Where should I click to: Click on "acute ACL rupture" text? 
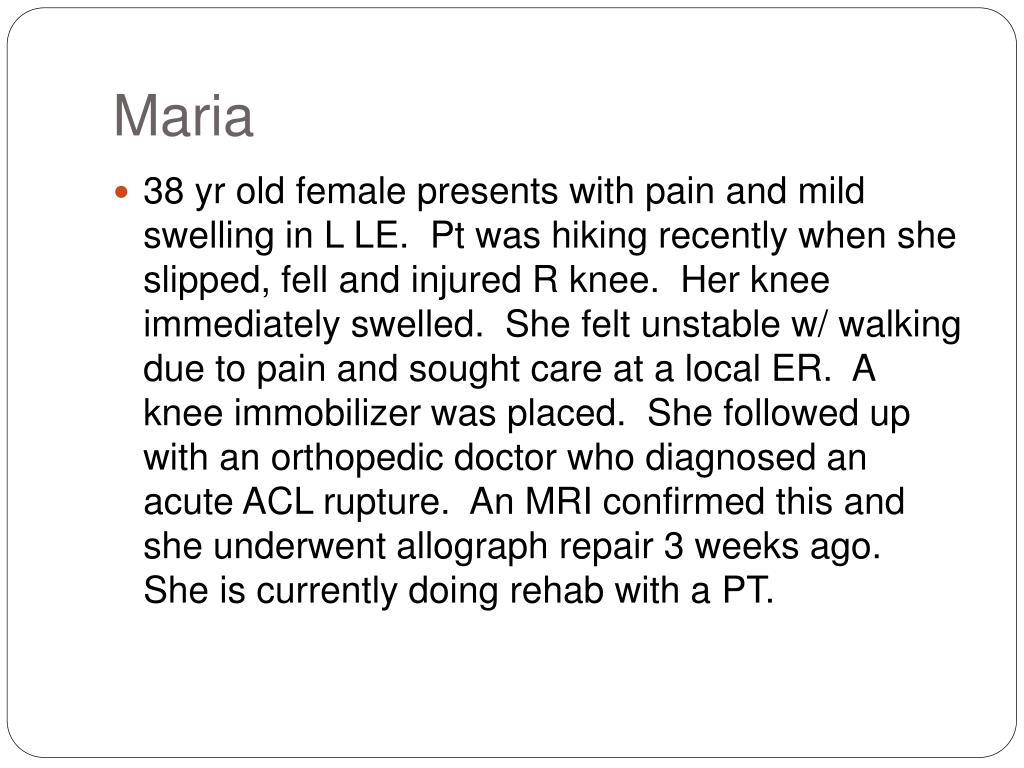292,502
